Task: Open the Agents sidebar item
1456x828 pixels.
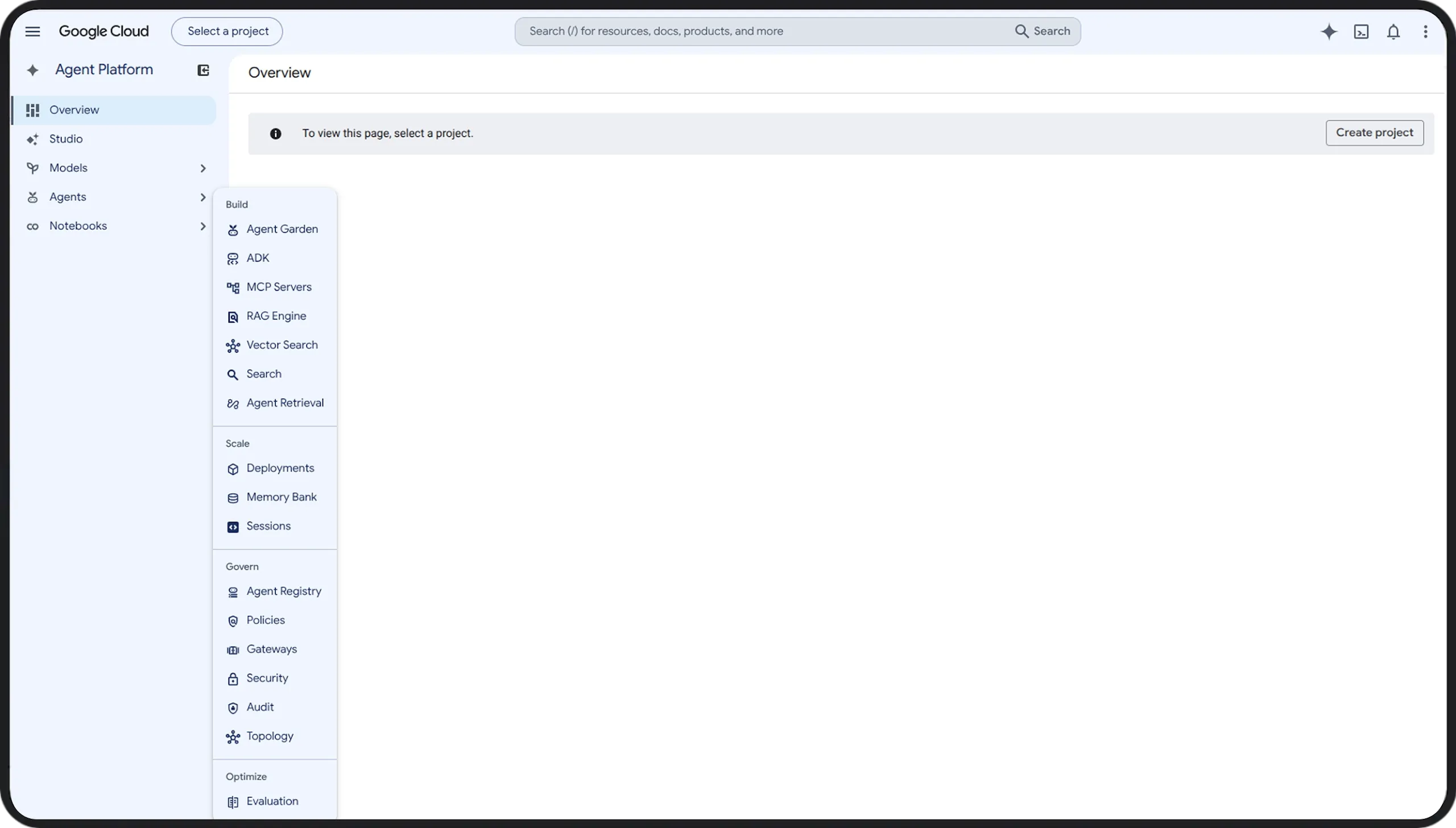Action: [x=68, y=197]
